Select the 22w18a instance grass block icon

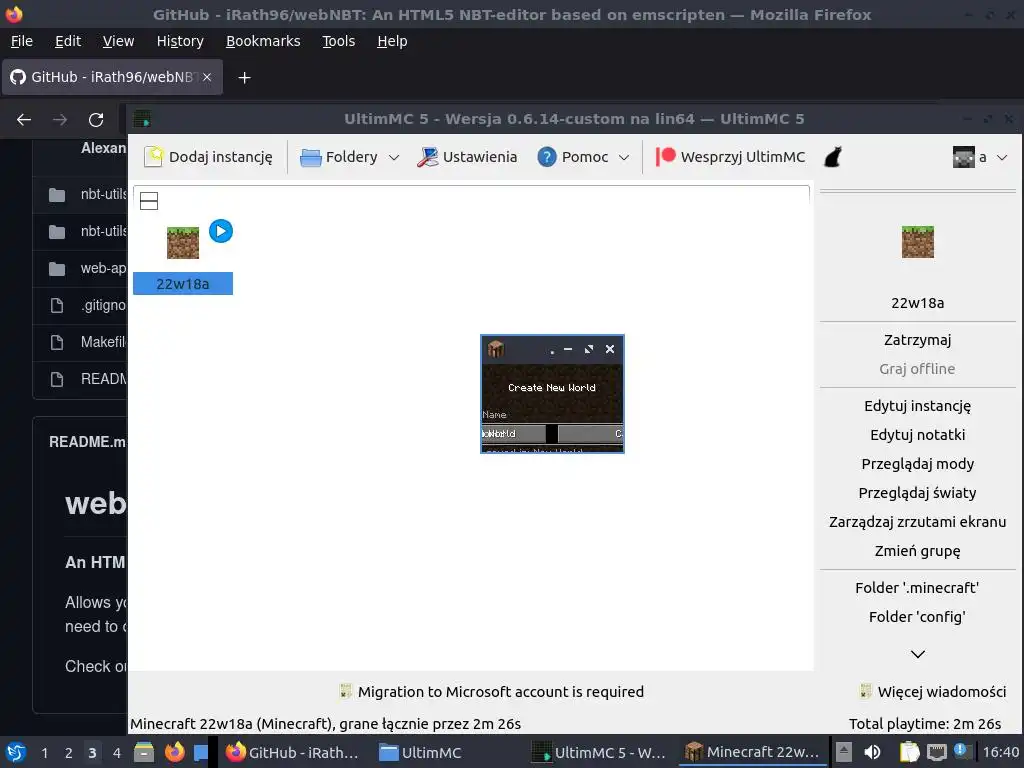(x=183, y=243)
